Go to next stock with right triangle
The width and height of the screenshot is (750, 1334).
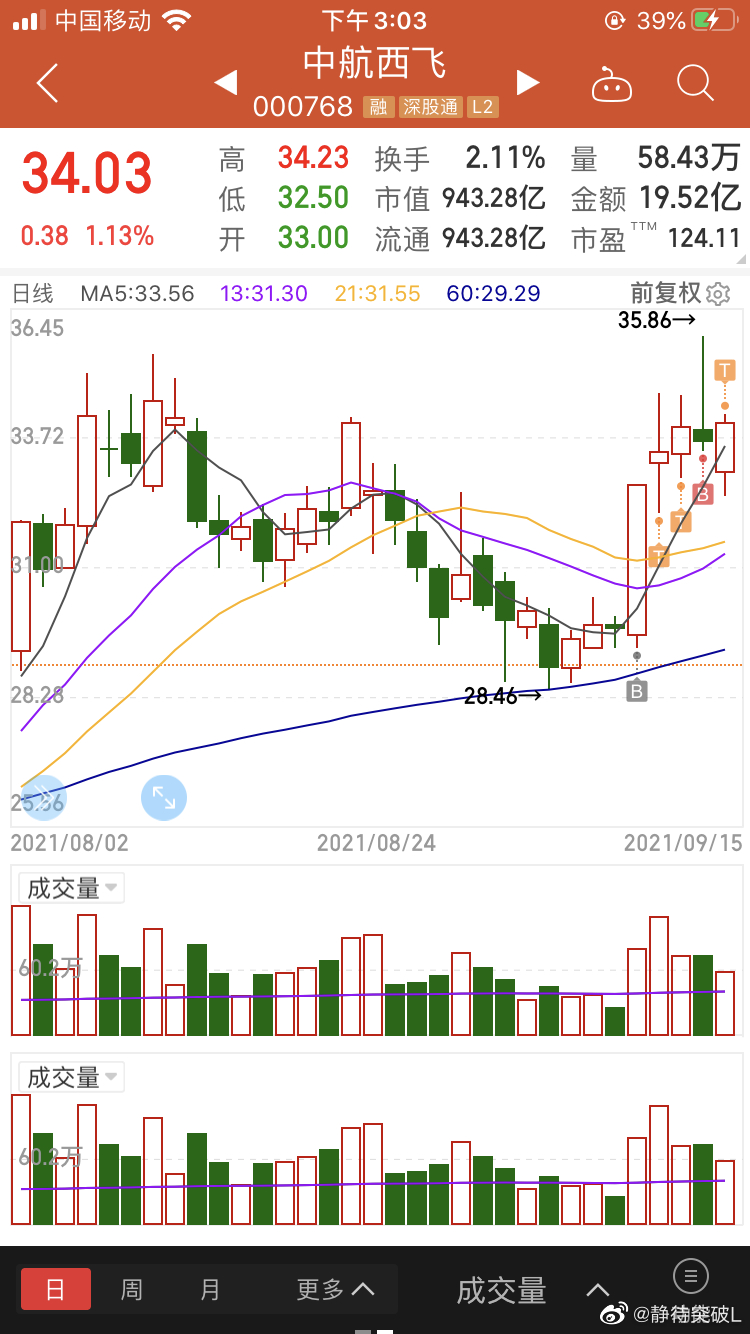(527, 82)
